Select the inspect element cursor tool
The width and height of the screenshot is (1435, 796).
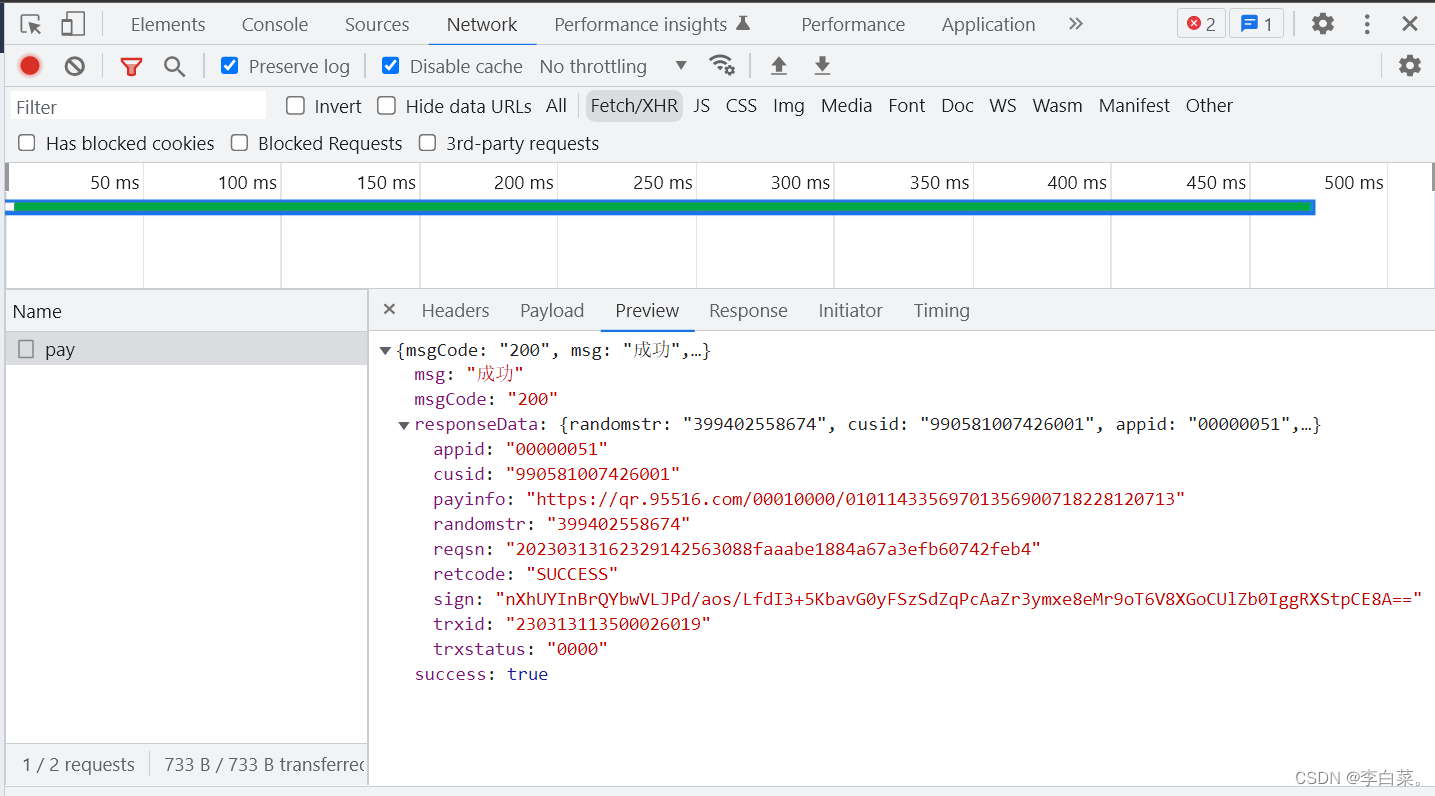coord(30,22)
